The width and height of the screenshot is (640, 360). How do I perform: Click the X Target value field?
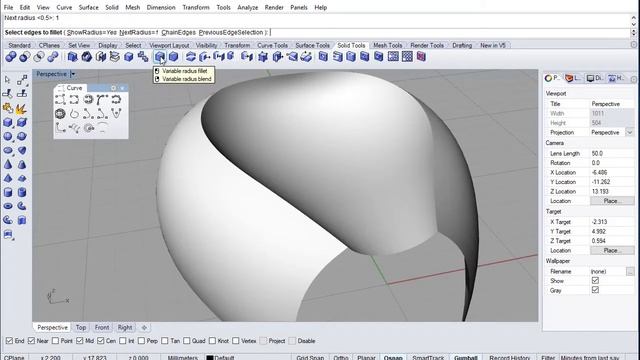click(612, 222)
